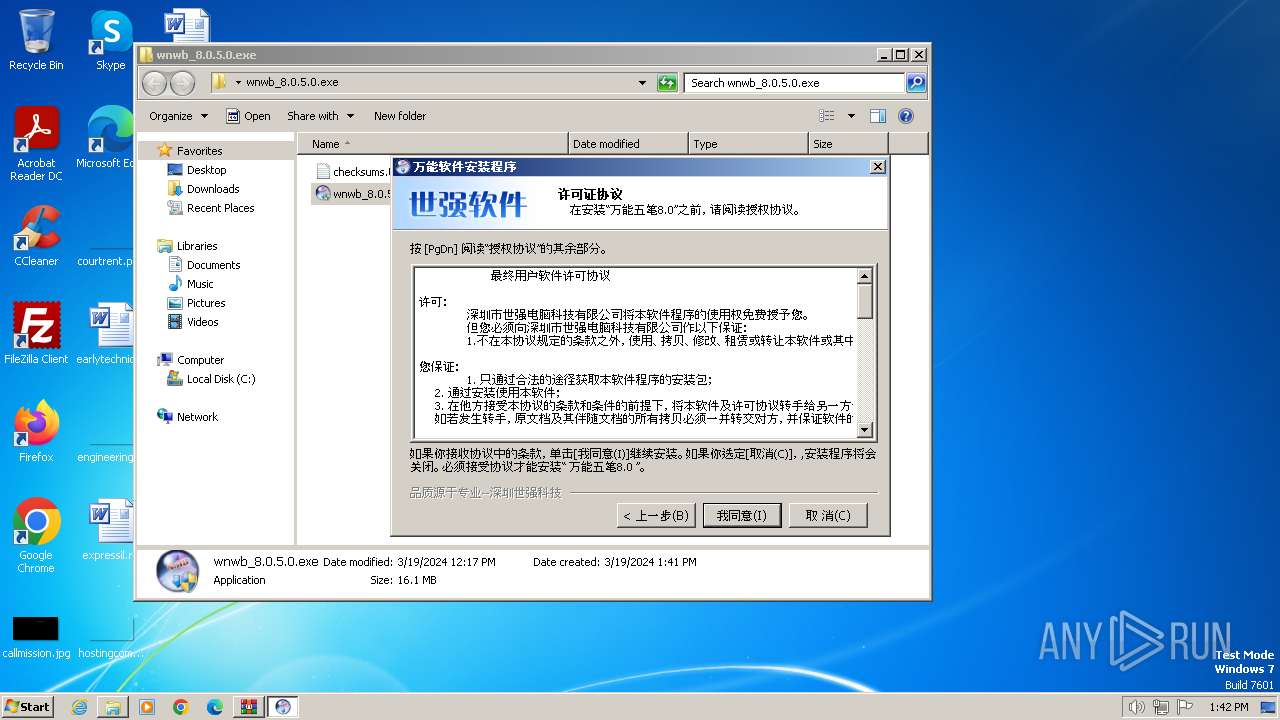1280x720 pixels.
Task: Select Pictures library
Action: coord(206,303)
